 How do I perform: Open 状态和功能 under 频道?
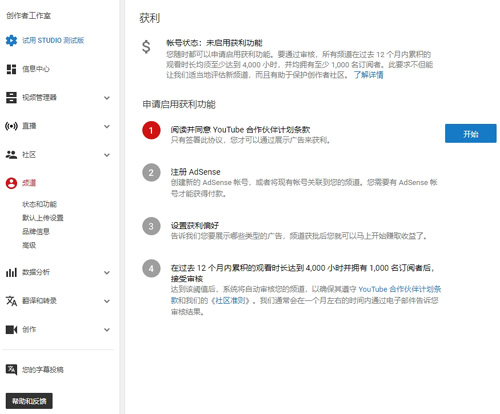click(39, 204)
